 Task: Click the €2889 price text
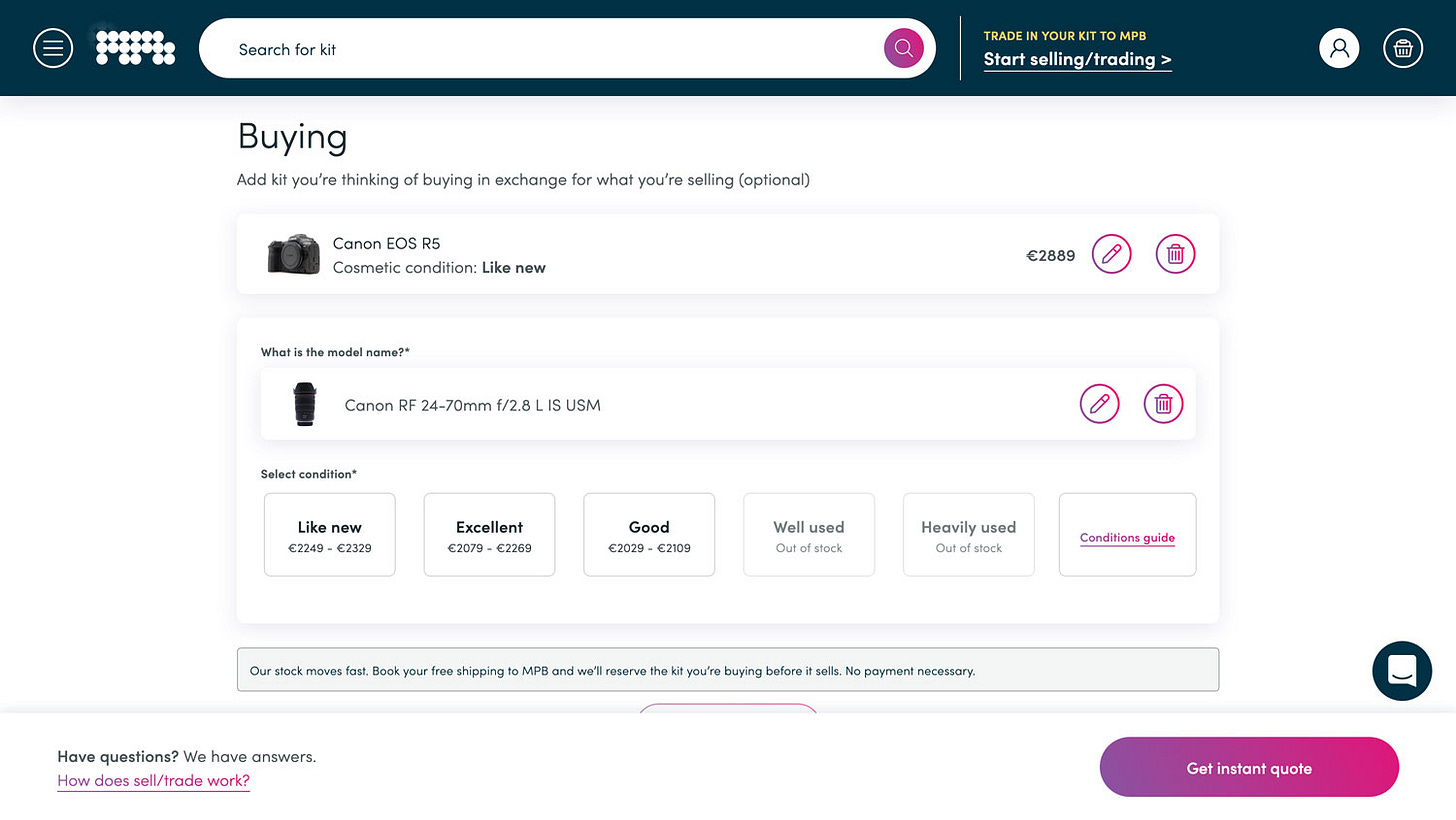point(1051,256)
